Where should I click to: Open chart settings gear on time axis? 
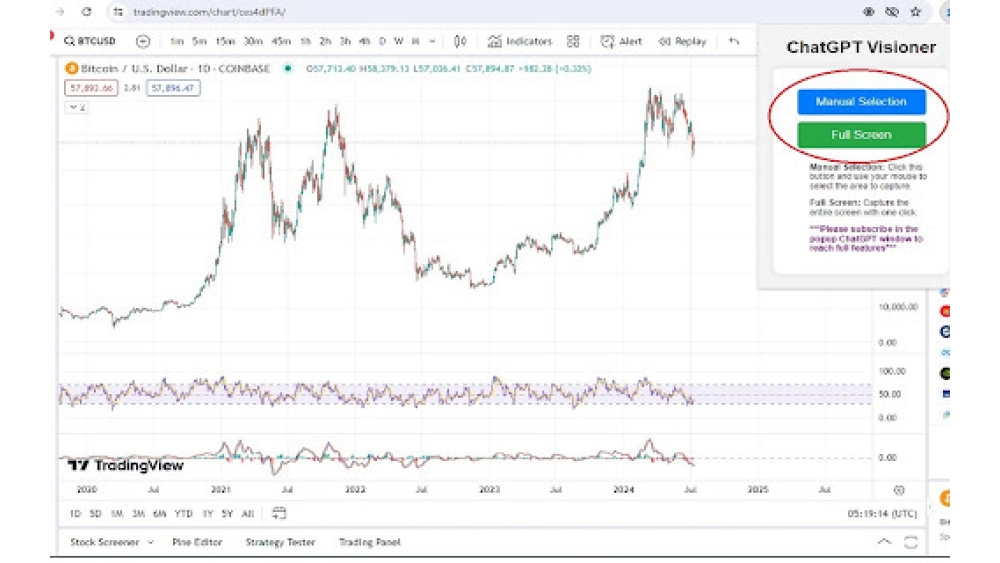pos(899,490)
